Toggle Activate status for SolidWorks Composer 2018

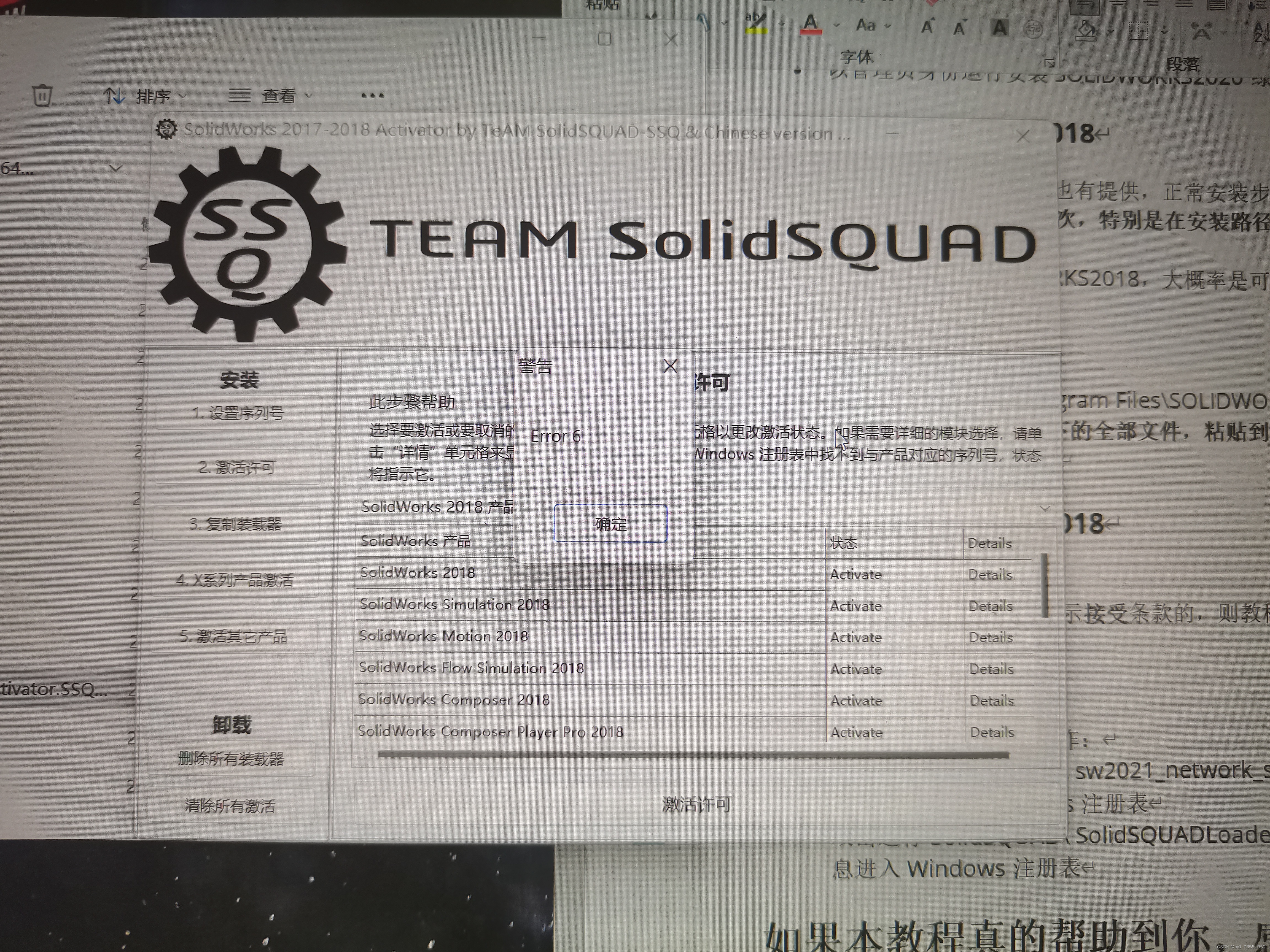856,701
